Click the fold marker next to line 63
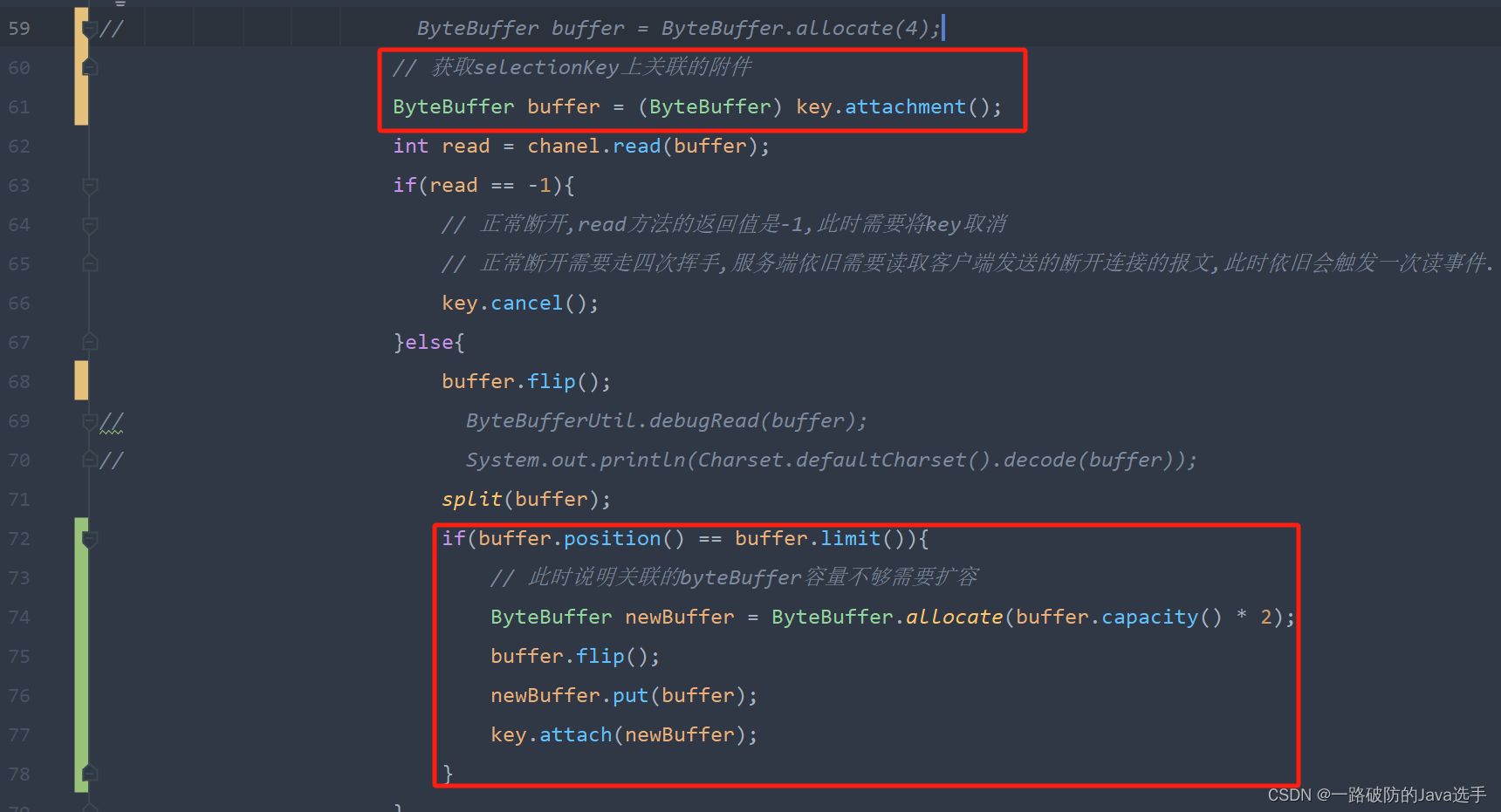Screen dimensions: 1501x812 (x=89, y=185)
